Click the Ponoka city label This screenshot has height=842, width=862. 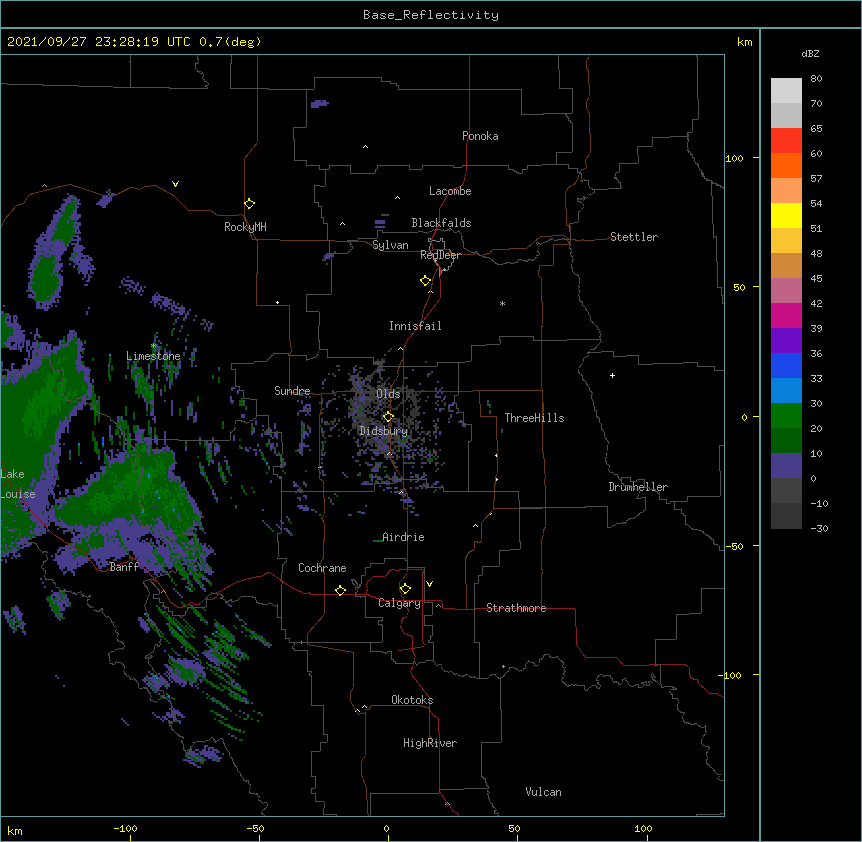click(480, 136)
